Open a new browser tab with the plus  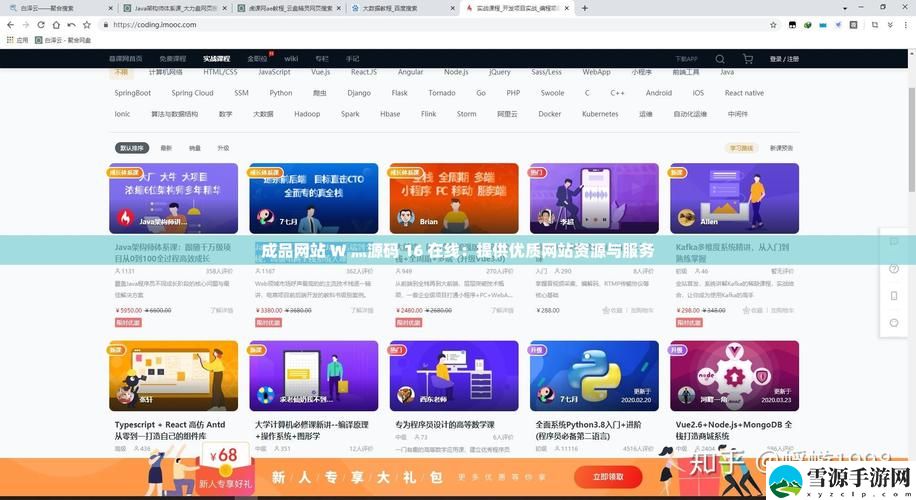tap(585, 8)
